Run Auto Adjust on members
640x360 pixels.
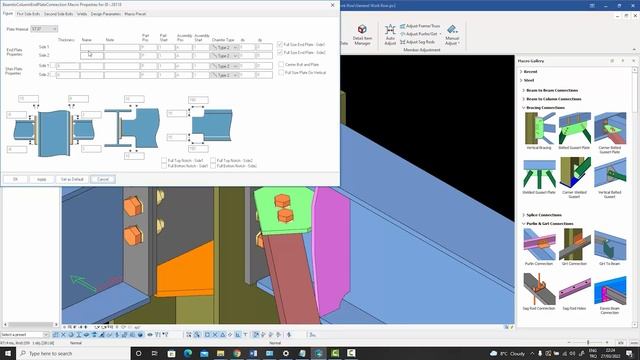pyautogui.click(x=390, y=34)
